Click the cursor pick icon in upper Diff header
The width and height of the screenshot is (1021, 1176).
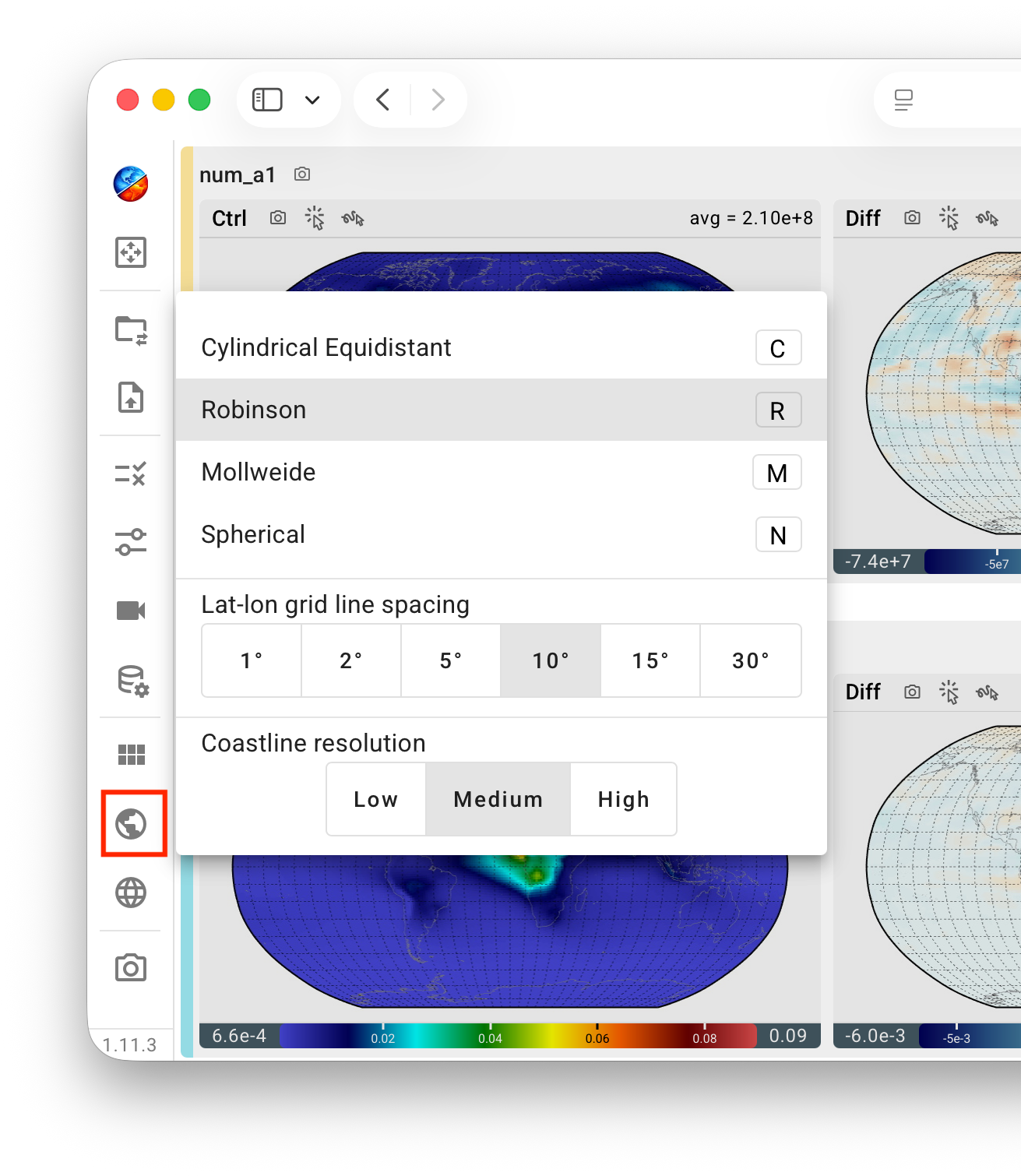coord(949,218)
